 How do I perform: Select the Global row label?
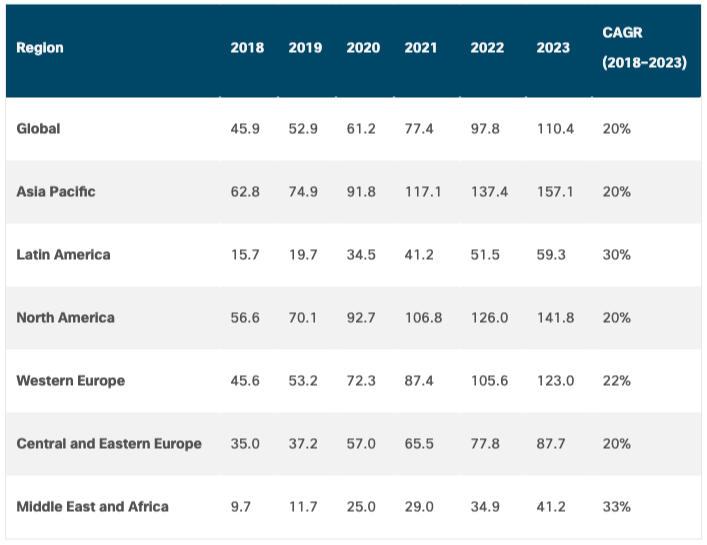(x=39, y=129)
